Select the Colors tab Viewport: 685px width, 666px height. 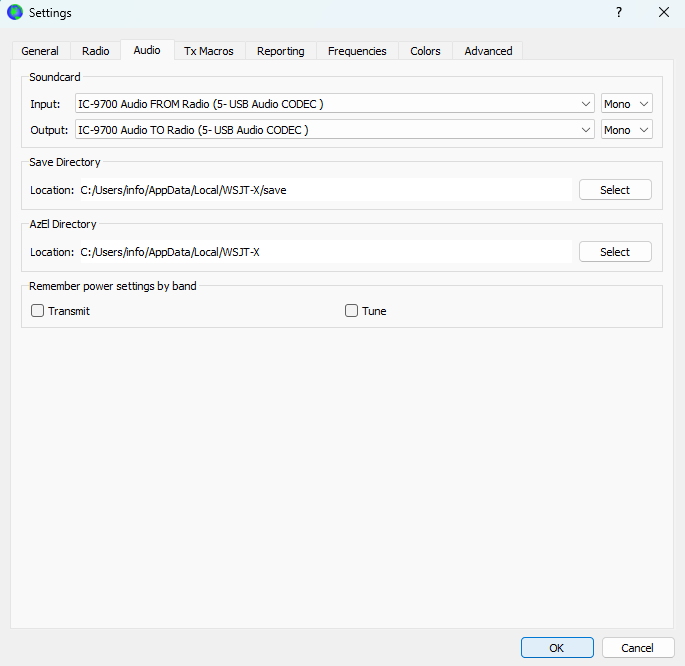(x=425, y=51)
